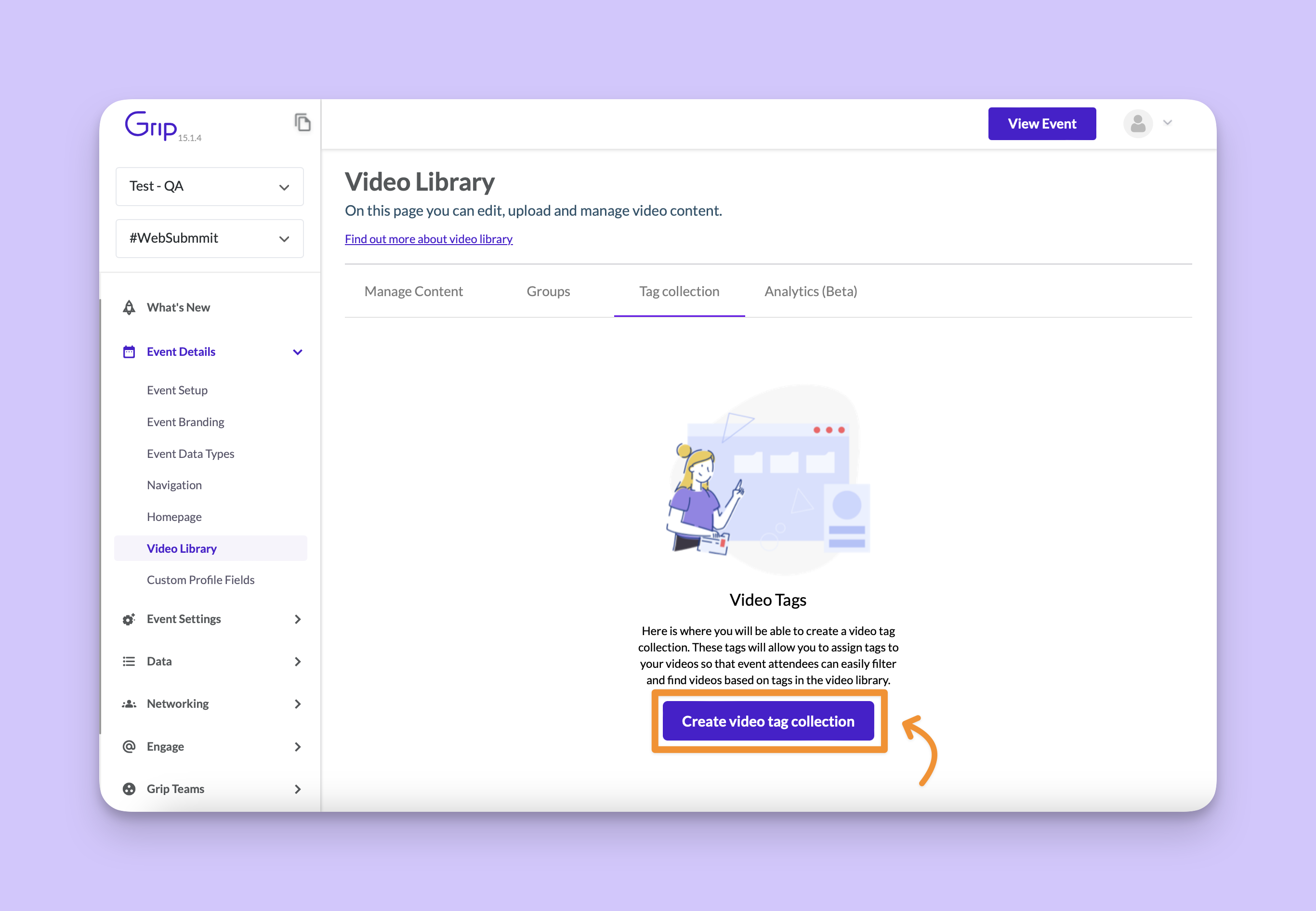
Task: Click the list icon next to Data
Action: [129, 662]
